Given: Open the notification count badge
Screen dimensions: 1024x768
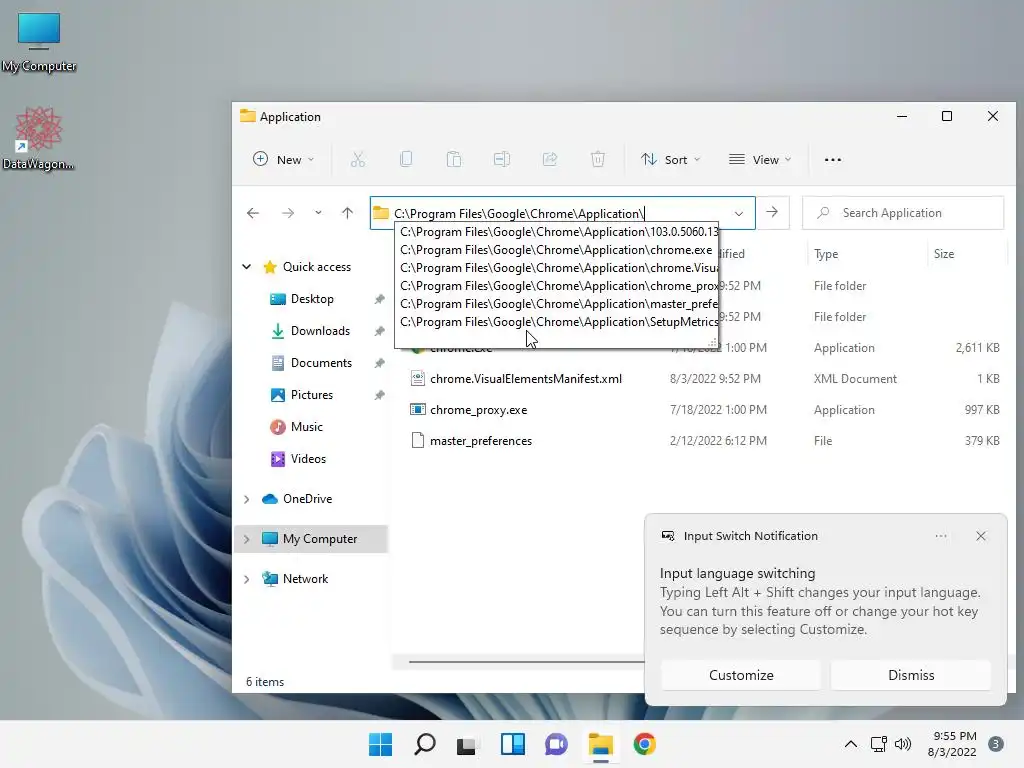Looking at the screenshot, I should point(996,744).
